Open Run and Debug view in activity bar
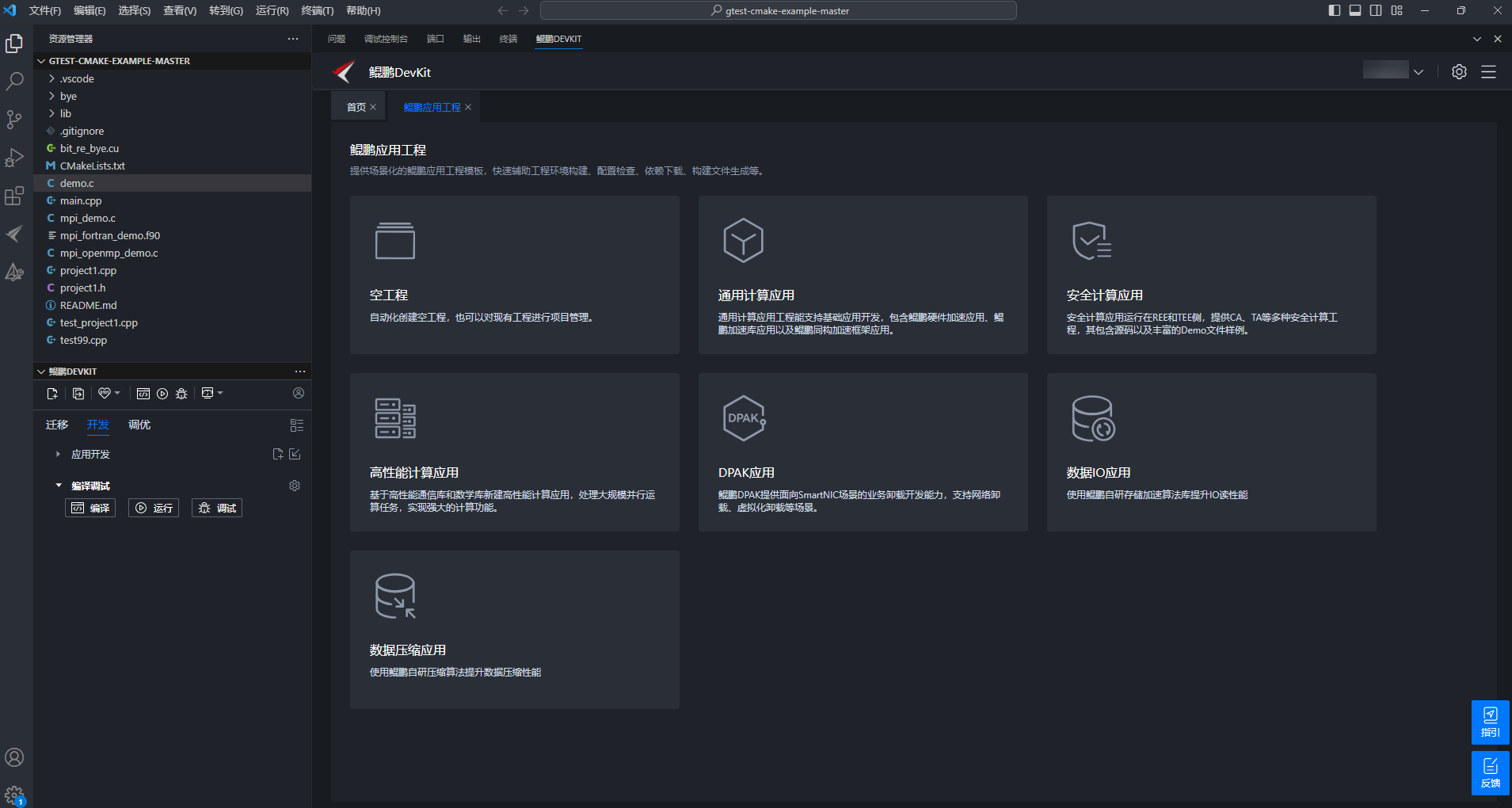The image size is (1512, 808). [x=14, y=158]
